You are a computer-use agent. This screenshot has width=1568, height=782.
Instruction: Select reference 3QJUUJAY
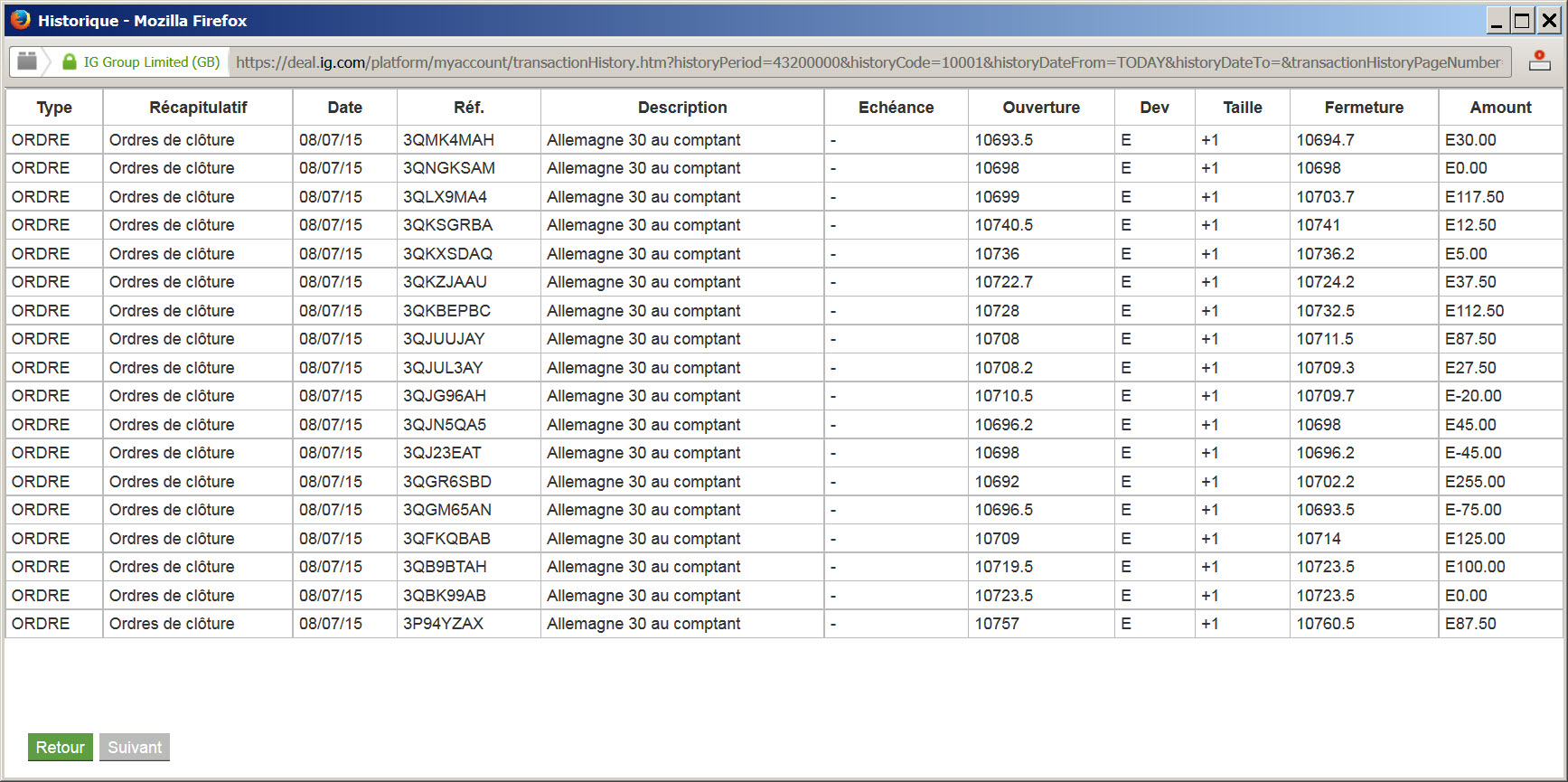[444, 339]
